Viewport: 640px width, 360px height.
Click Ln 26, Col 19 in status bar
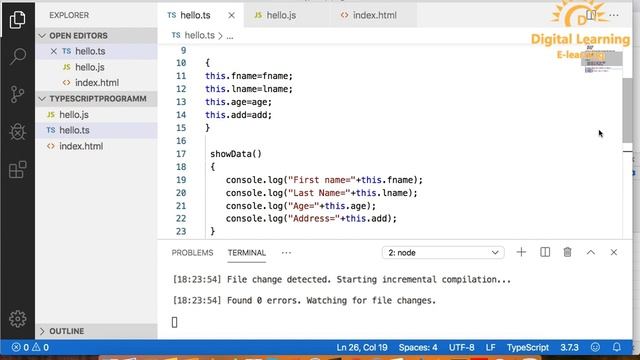362,347
